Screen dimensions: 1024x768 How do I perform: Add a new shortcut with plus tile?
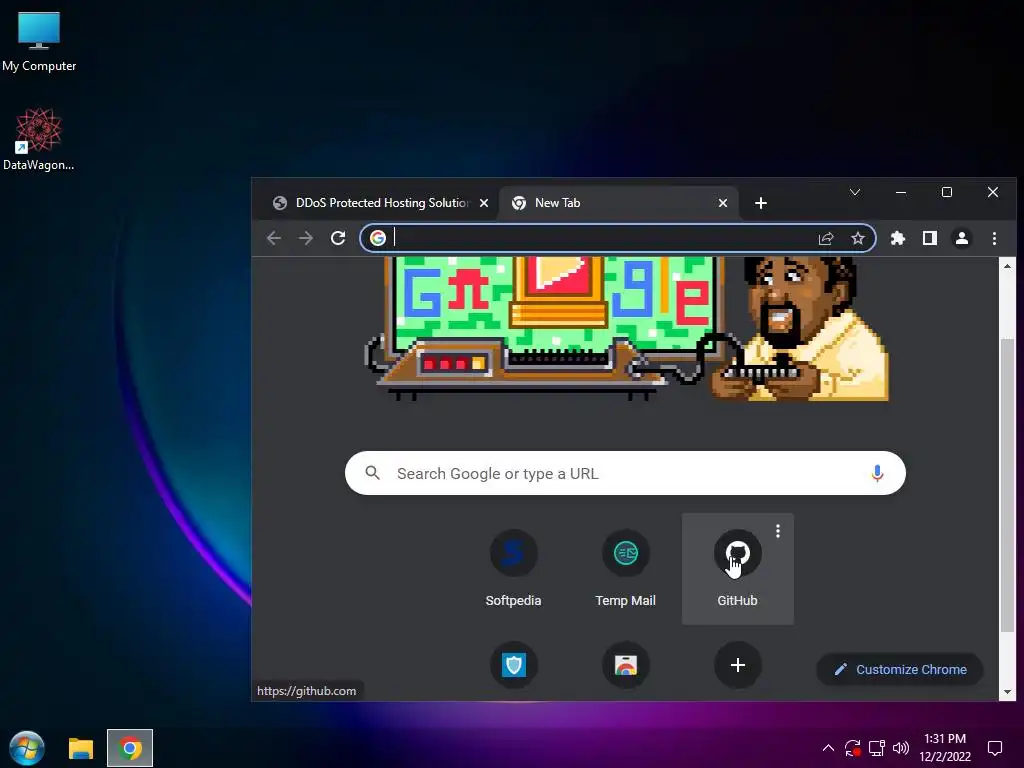coord(737,665)
